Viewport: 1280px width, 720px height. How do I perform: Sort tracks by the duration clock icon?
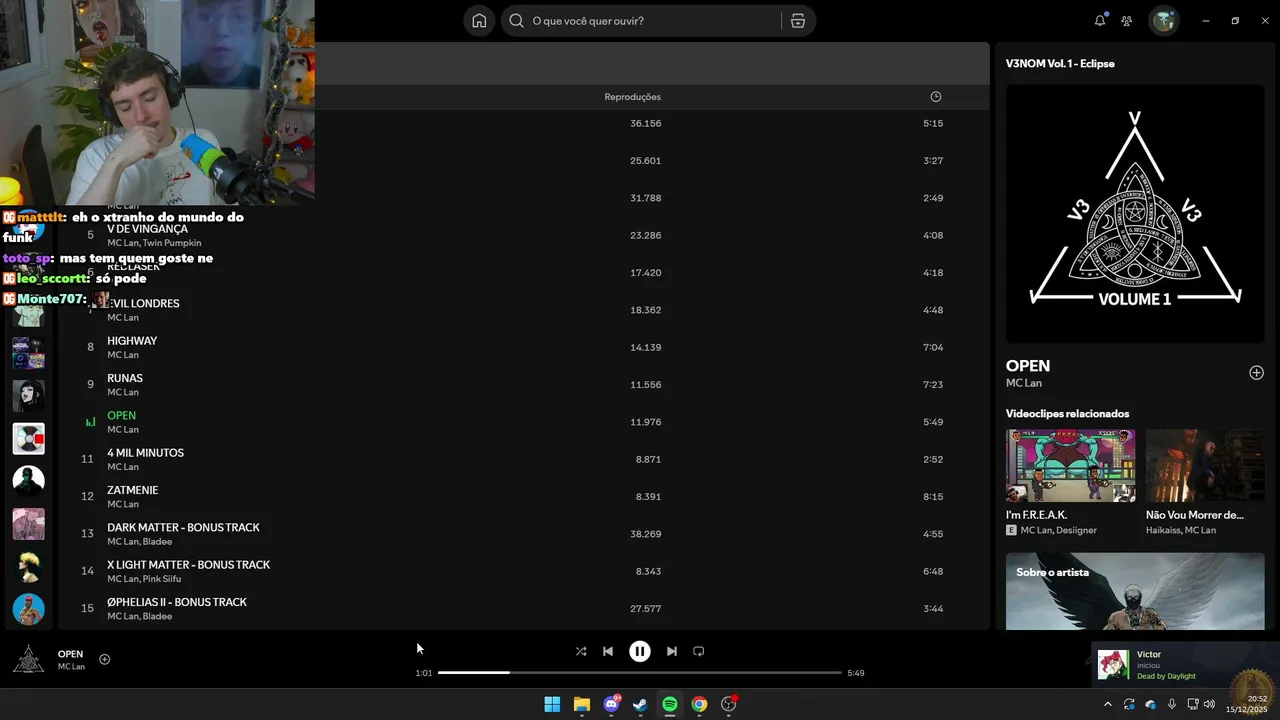pyautogui.click(x=936, y=97)
